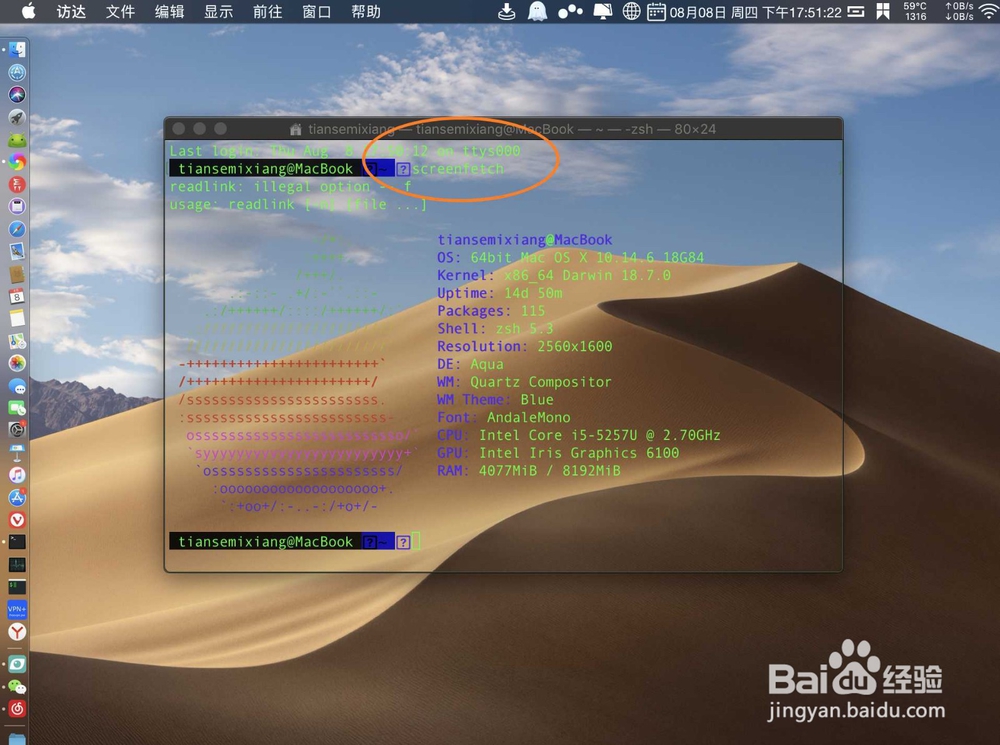Screen dimensions: 1000x745
Task: Open the 前往 menu
Action: tap(267, 11)
